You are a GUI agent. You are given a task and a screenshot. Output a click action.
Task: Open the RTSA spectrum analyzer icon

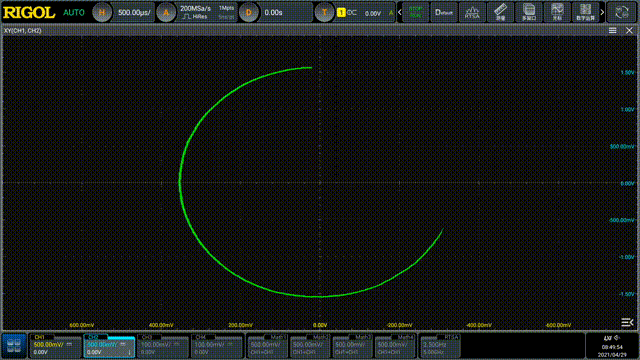pyautogui.click(x=472, y=12)
